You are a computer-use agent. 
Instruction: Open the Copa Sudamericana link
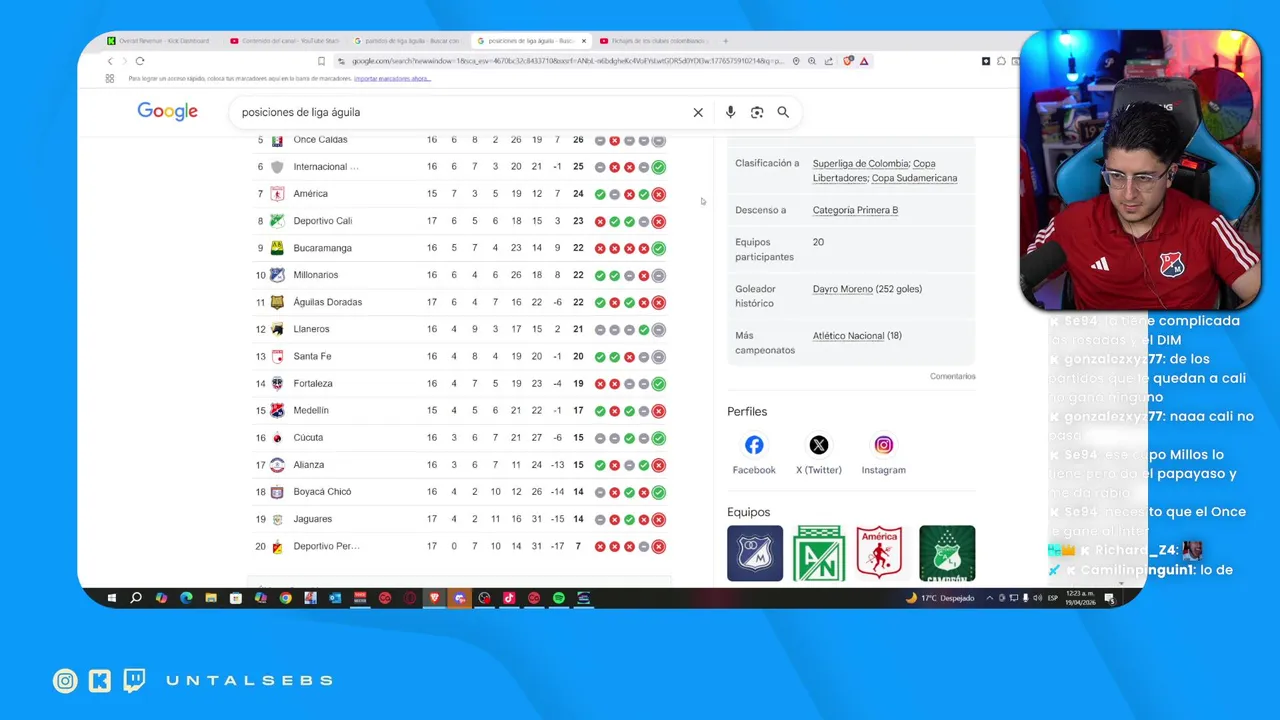pos(914,179)
